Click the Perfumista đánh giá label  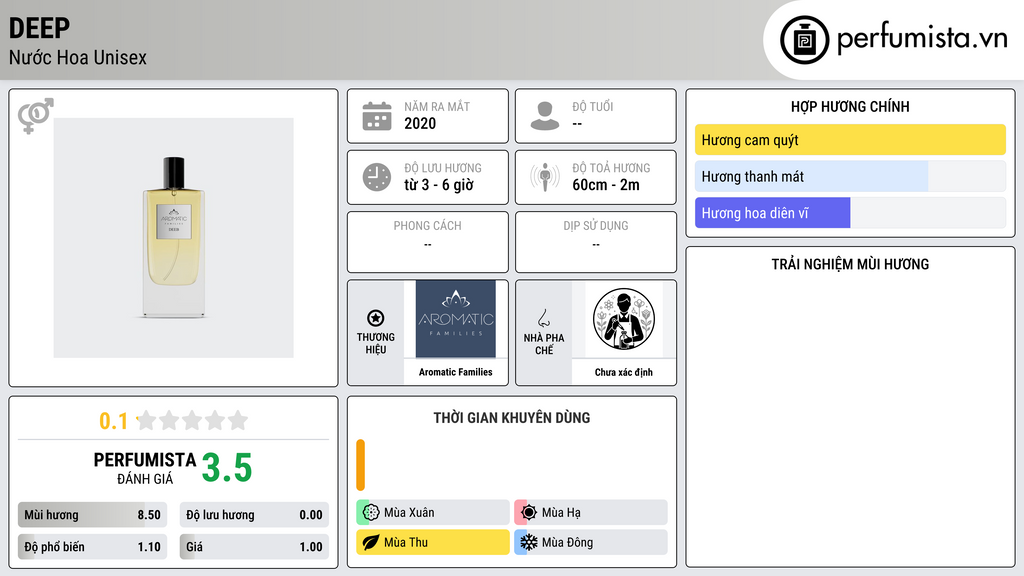click(x=145, y=469)
